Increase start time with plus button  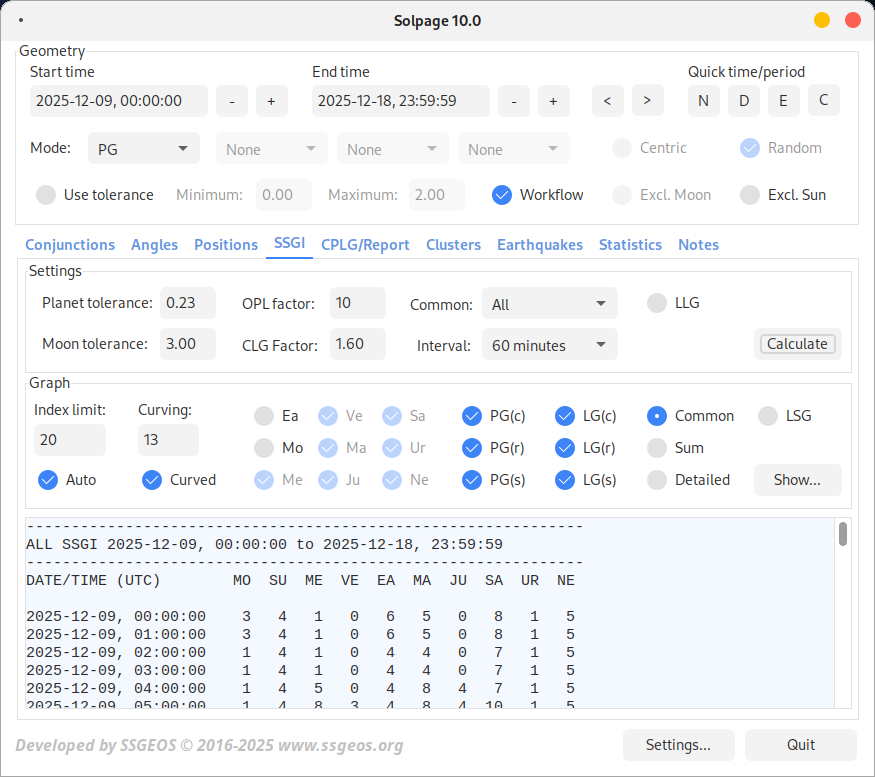pyautogui.click(x=272, y=101)
